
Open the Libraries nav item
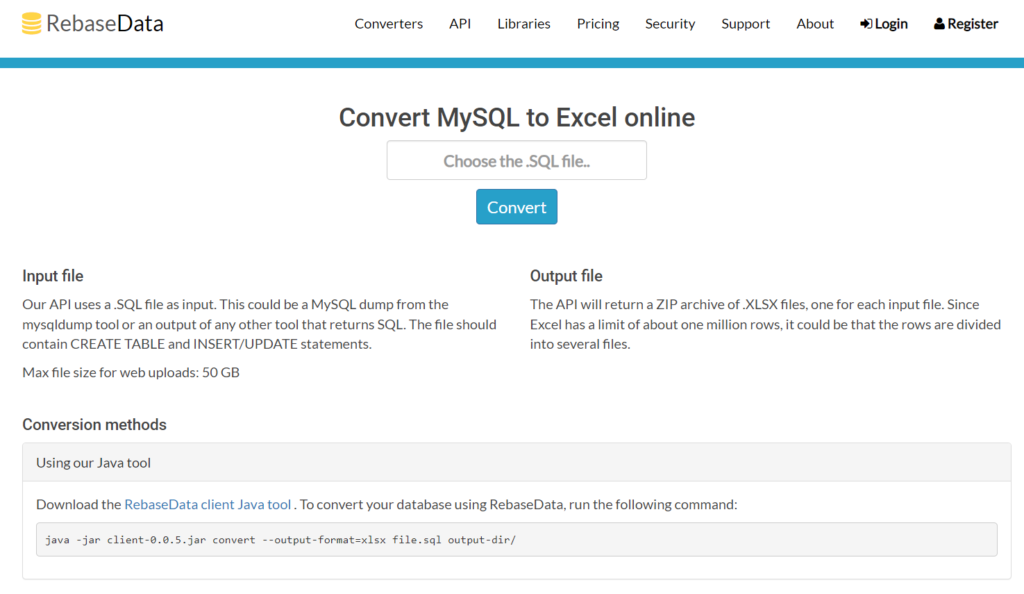pos(524,23)
